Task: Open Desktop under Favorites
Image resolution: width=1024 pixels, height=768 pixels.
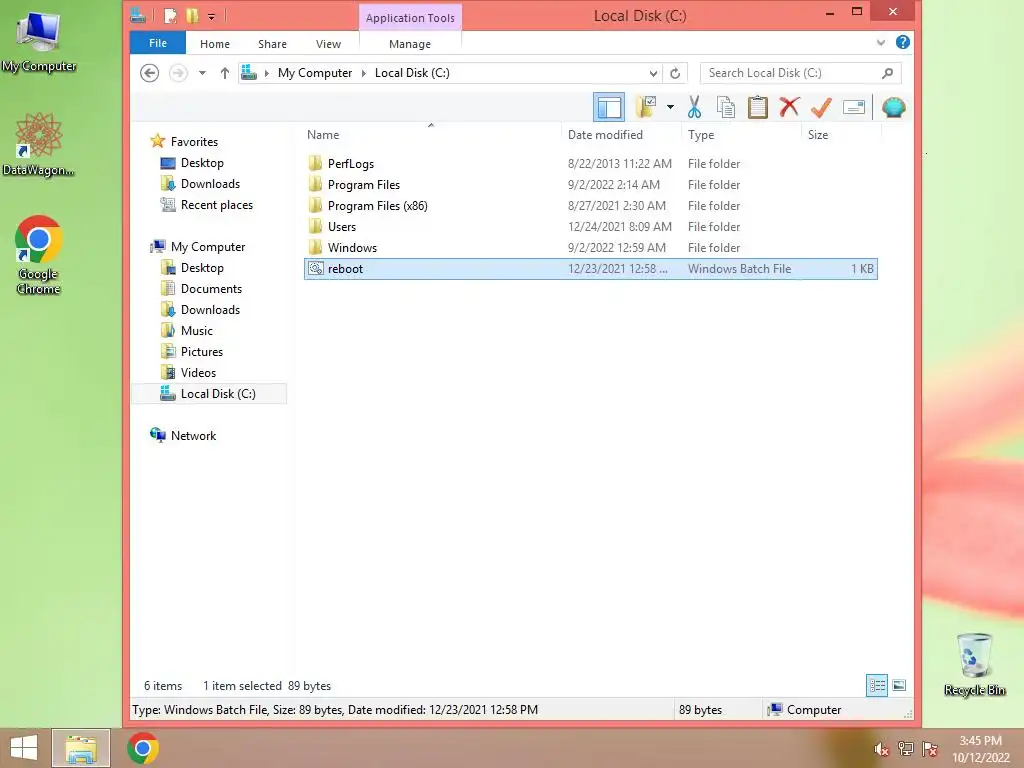Action: 202,163
